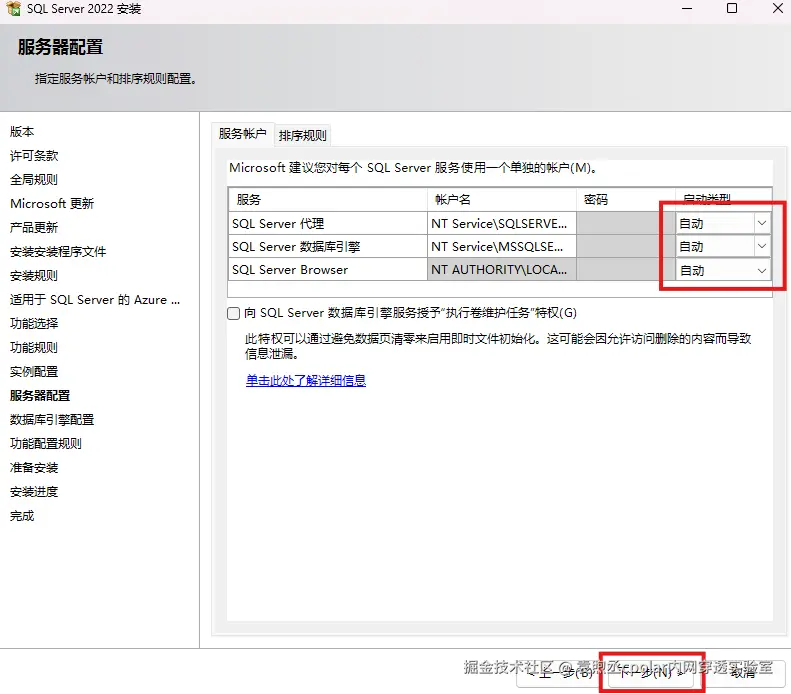This screenshot has height=694, width=791.
Task: Select the 功能配置规则 step in sidebar
Action: pos(46,444)
